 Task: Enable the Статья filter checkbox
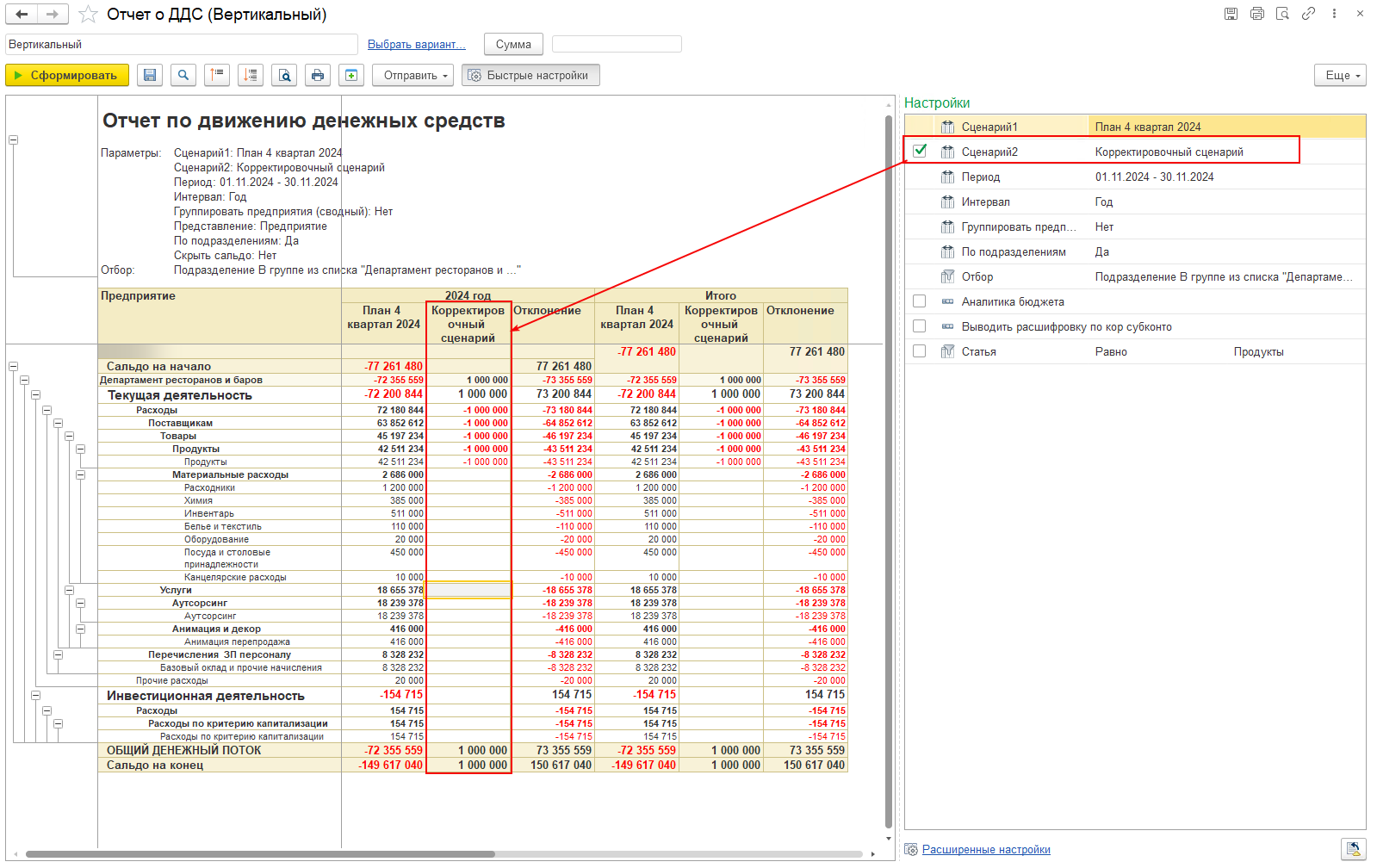point(920,351)
